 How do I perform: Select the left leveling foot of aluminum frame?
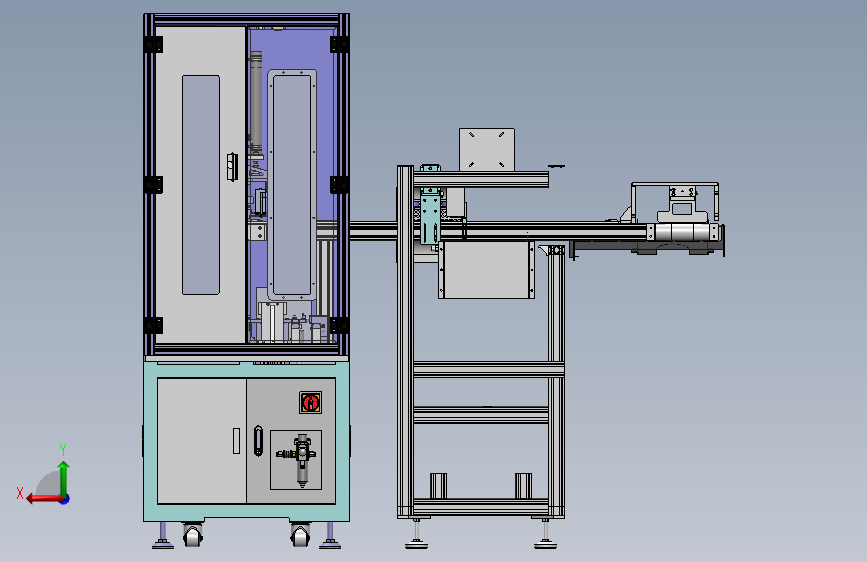pyautogui.click(x=416, y=534)
